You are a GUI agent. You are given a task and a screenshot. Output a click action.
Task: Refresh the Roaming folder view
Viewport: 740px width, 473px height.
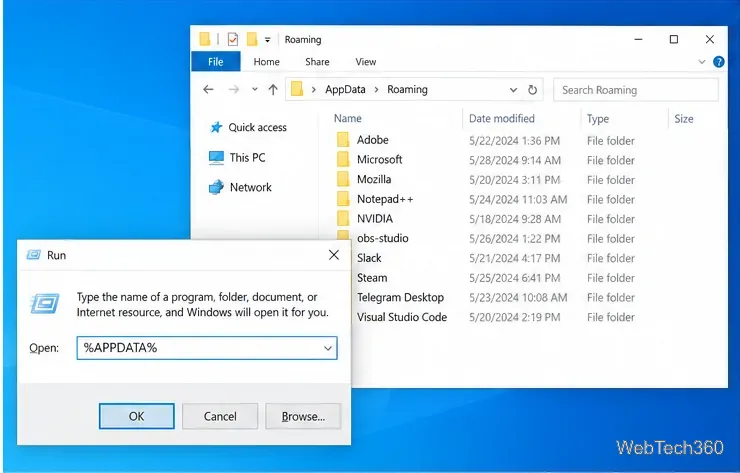click(532, 90)
